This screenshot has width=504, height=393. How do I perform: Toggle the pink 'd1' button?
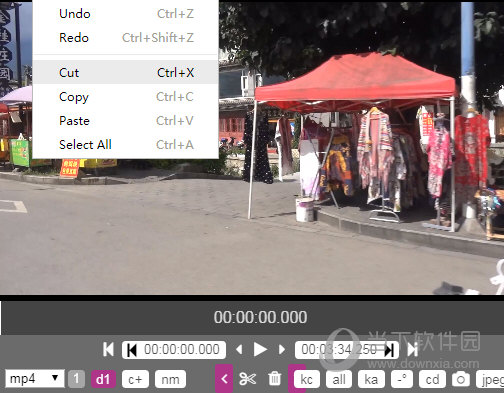coord(103,379)
